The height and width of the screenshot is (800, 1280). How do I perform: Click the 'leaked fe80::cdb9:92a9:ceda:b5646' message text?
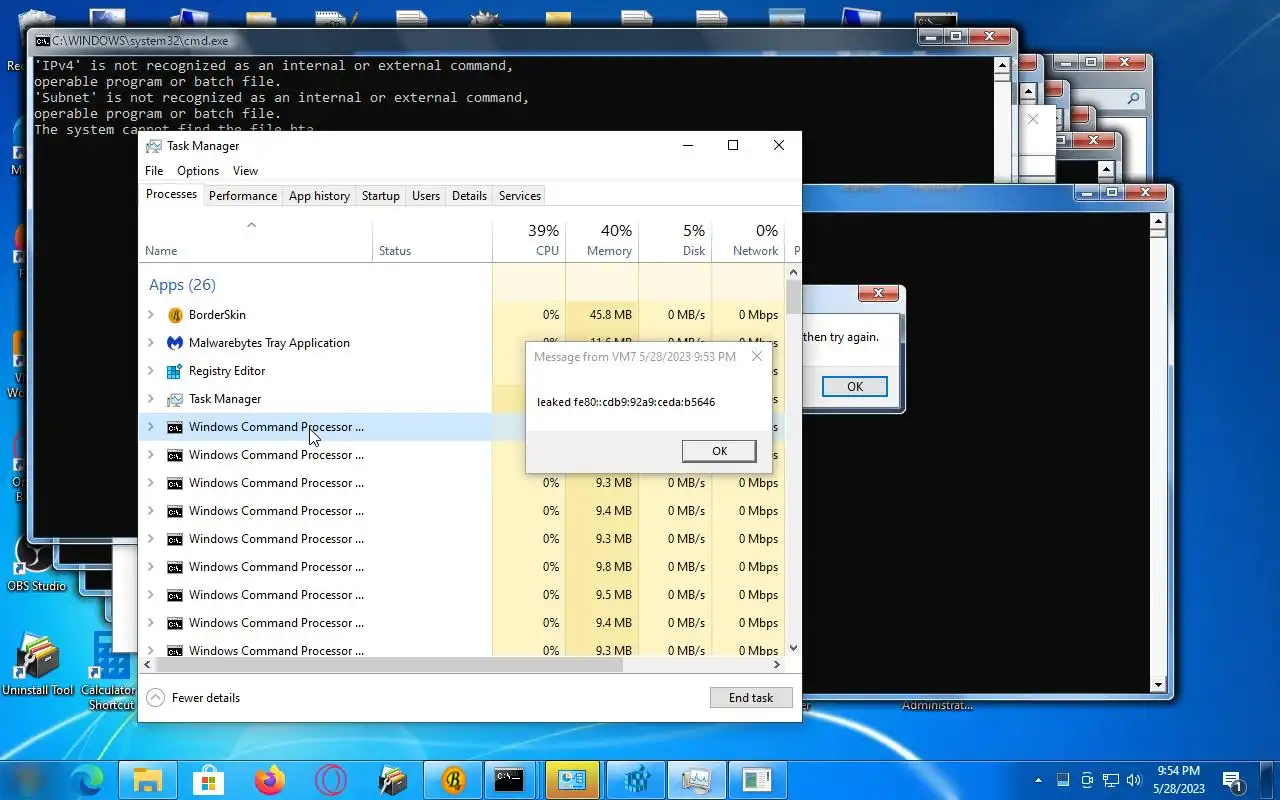pyautogui.click(x=626, y=402)
